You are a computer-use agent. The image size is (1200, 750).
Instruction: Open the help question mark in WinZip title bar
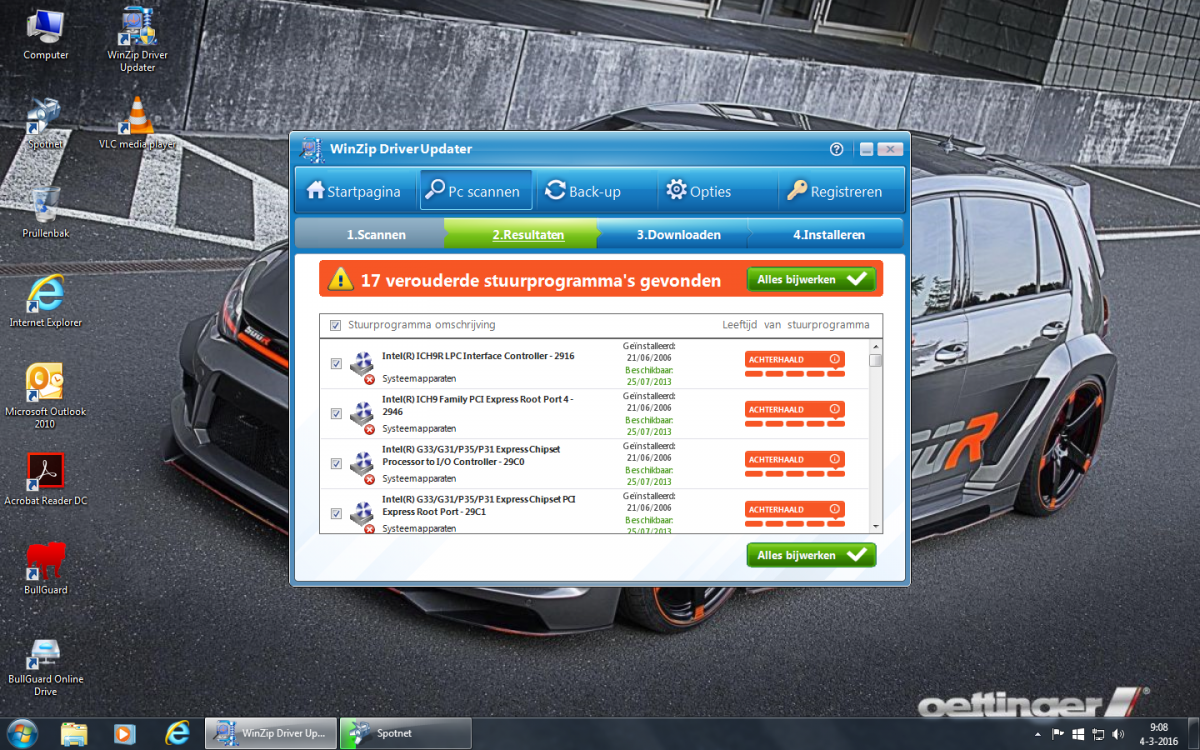(837, 149)
